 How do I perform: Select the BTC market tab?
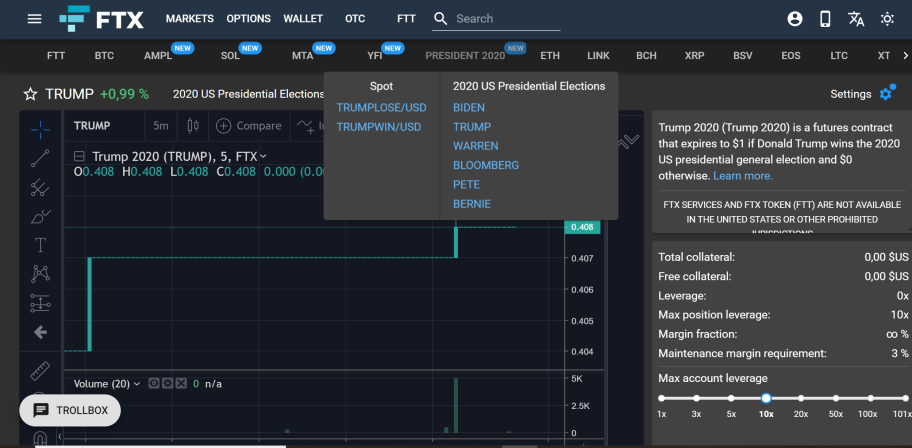point(104,56)
